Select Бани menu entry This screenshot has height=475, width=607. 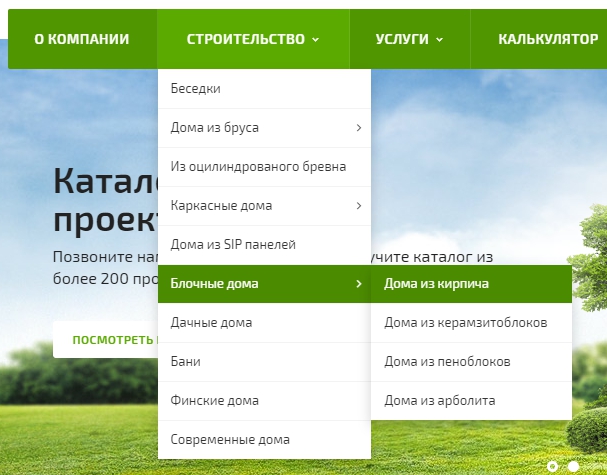(x=264, y=362)
